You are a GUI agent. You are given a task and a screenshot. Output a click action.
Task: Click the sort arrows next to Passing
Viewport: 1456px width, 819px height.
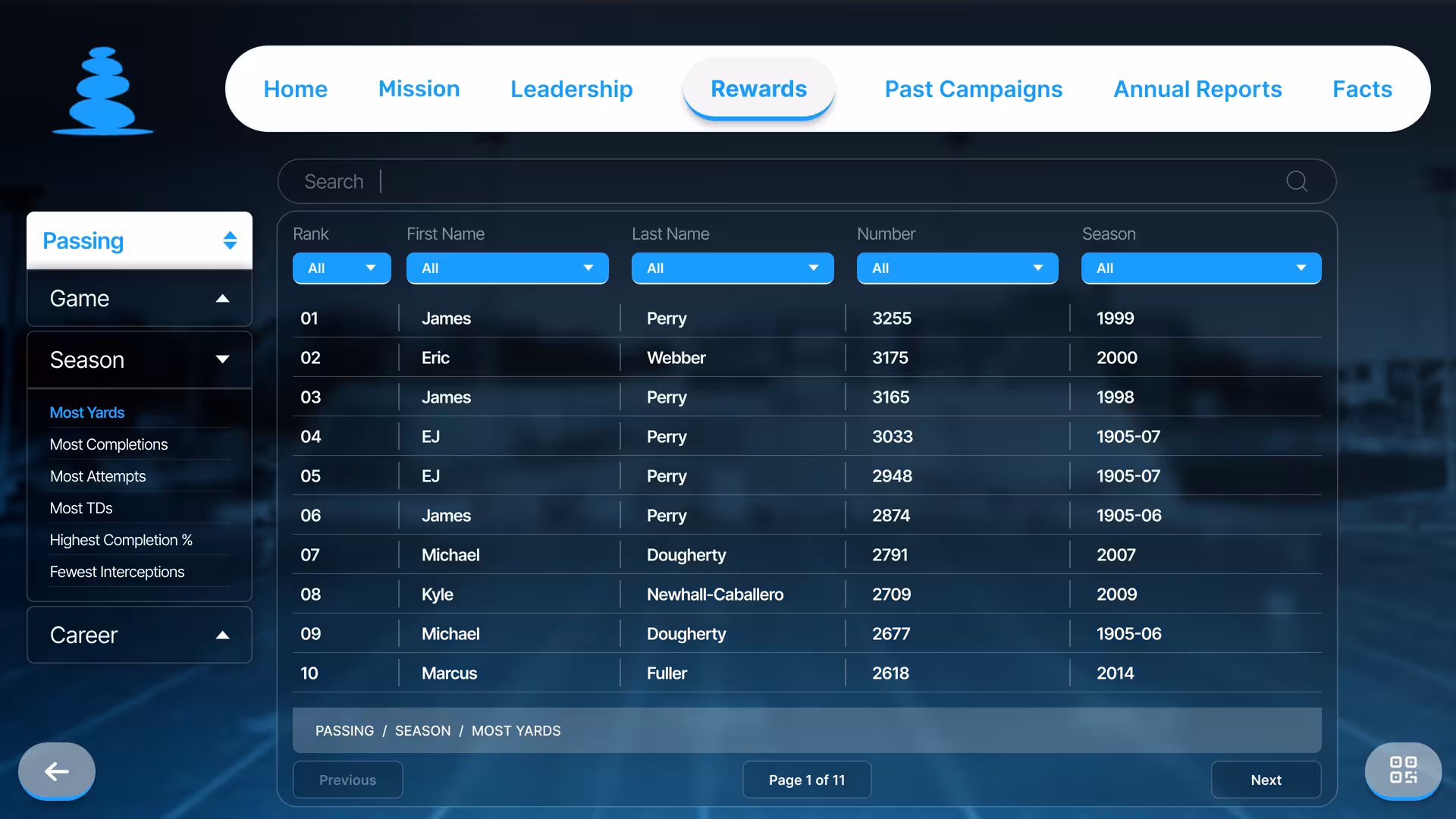[230, 240]
